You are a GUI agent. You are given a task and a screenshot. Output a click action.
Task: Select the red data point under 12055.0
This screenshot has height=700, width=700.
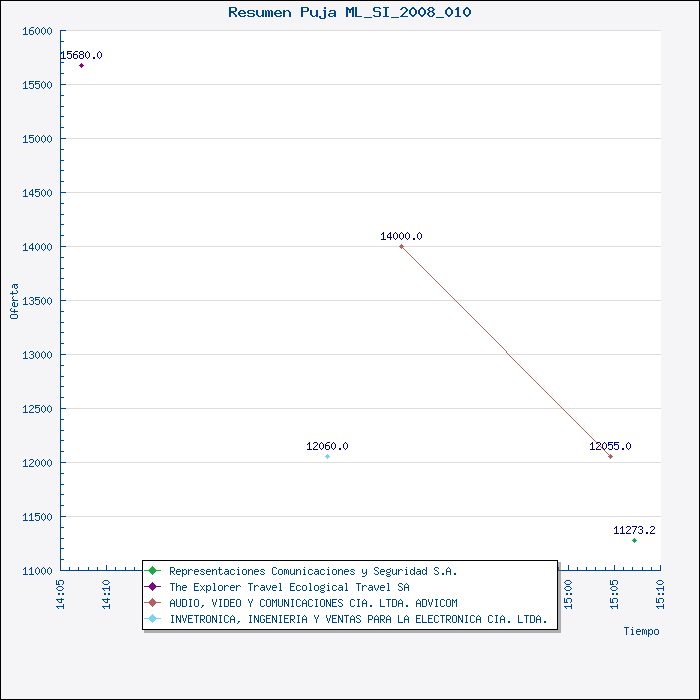610,456
